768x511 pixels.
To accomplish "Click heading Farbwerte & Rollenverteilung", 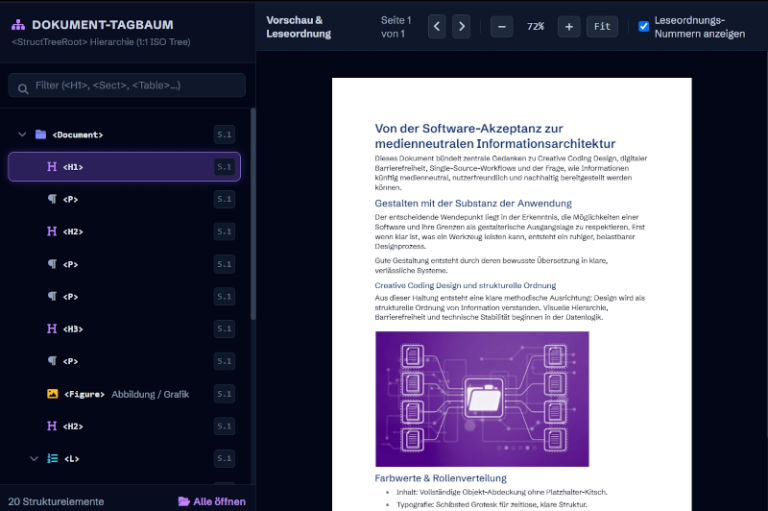I will 441,478.
